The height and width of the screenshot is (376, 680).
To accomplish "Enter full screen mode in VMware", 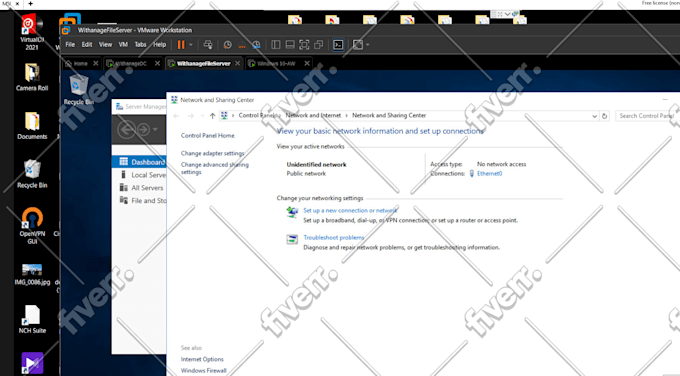I will [x=304, y=45].
